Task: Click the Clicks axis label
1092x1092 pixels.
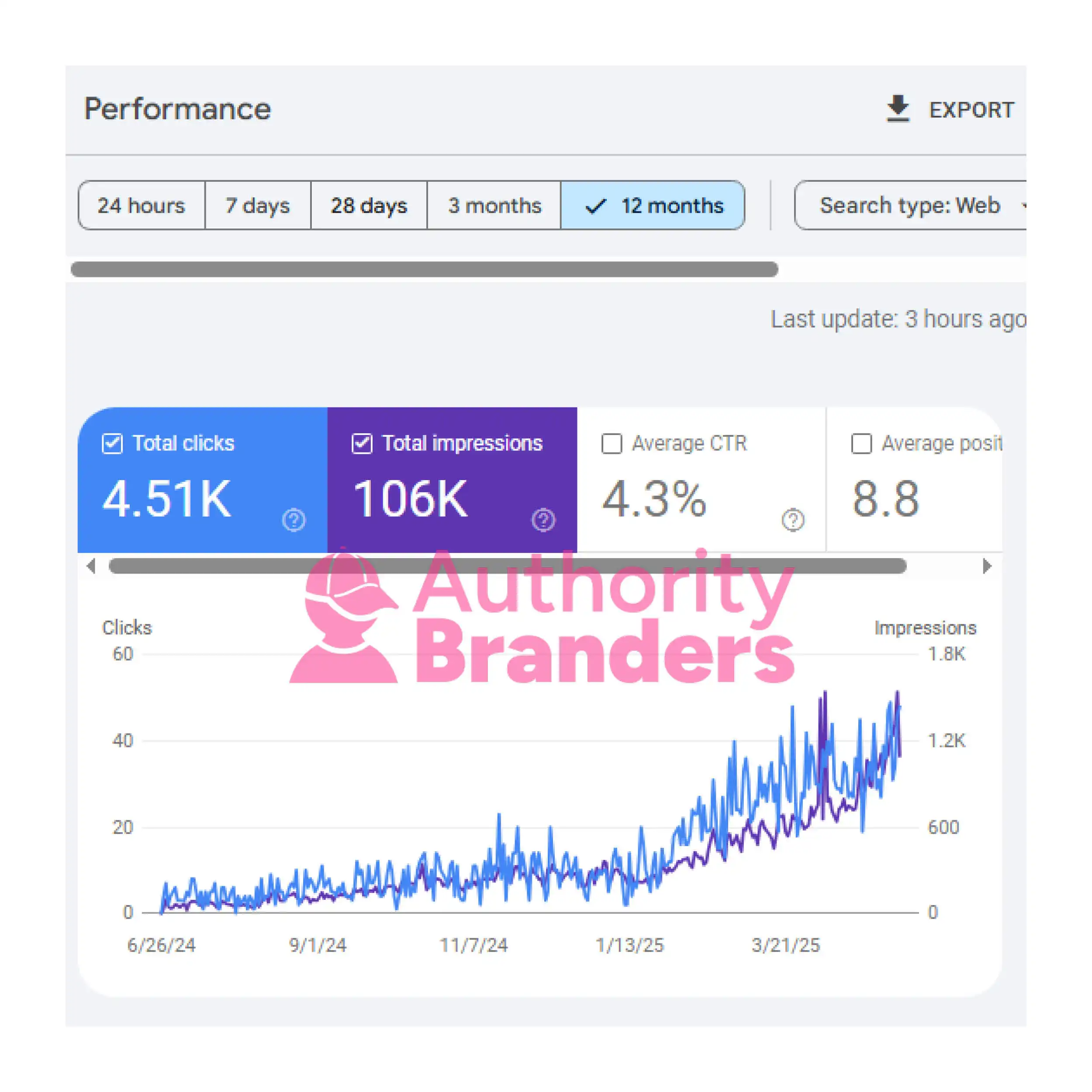Action: click(127, 627)
